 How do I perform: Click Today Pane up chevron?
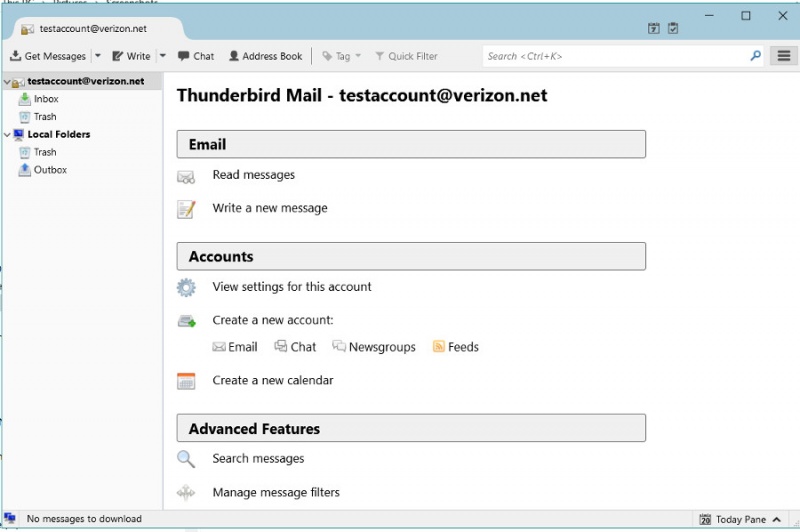pos(777,519)
